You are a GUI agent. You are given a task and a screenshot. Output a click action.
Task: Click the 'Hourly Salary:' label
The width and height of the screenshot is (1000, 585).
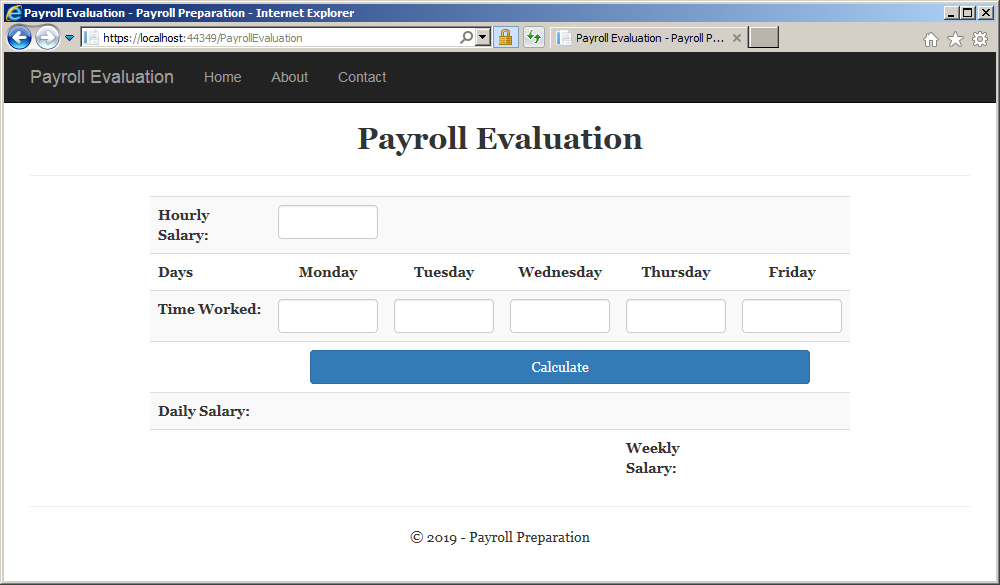[184, 225]
